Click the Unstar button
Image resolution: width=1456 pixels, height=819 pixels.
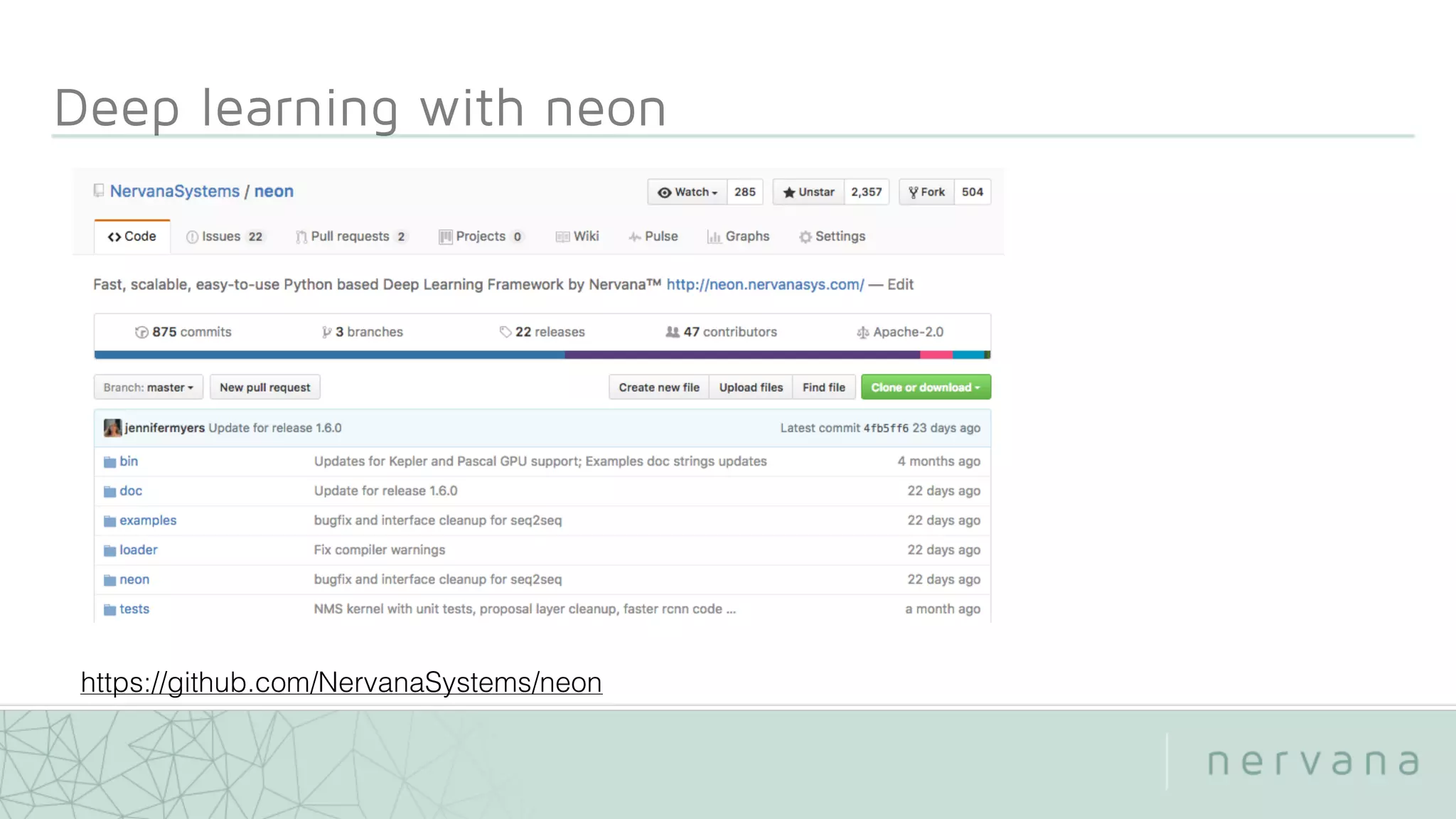click(808, 192)
